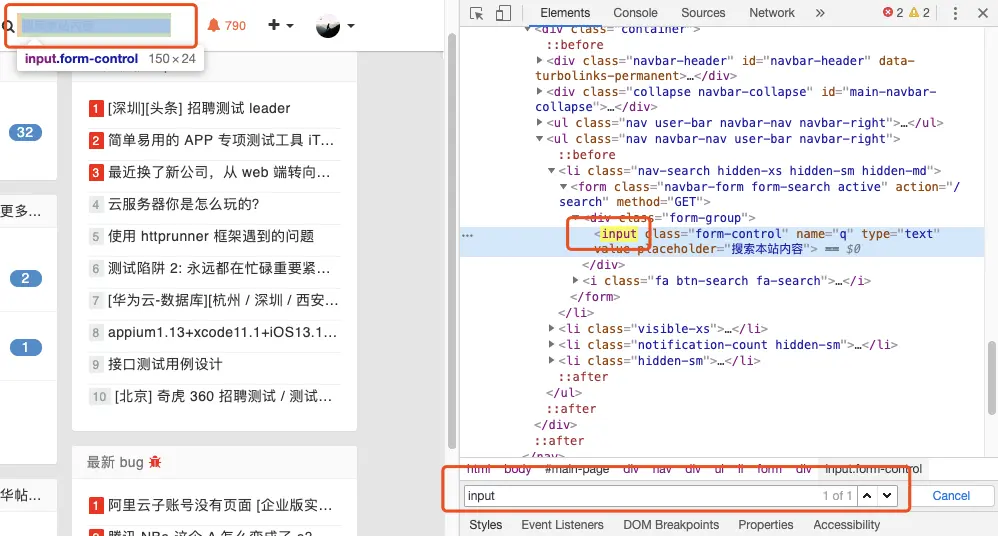Click the blue badge showing 2
Image resolution: width=998 pixels, height=536 pixels.
click(25, 278)
